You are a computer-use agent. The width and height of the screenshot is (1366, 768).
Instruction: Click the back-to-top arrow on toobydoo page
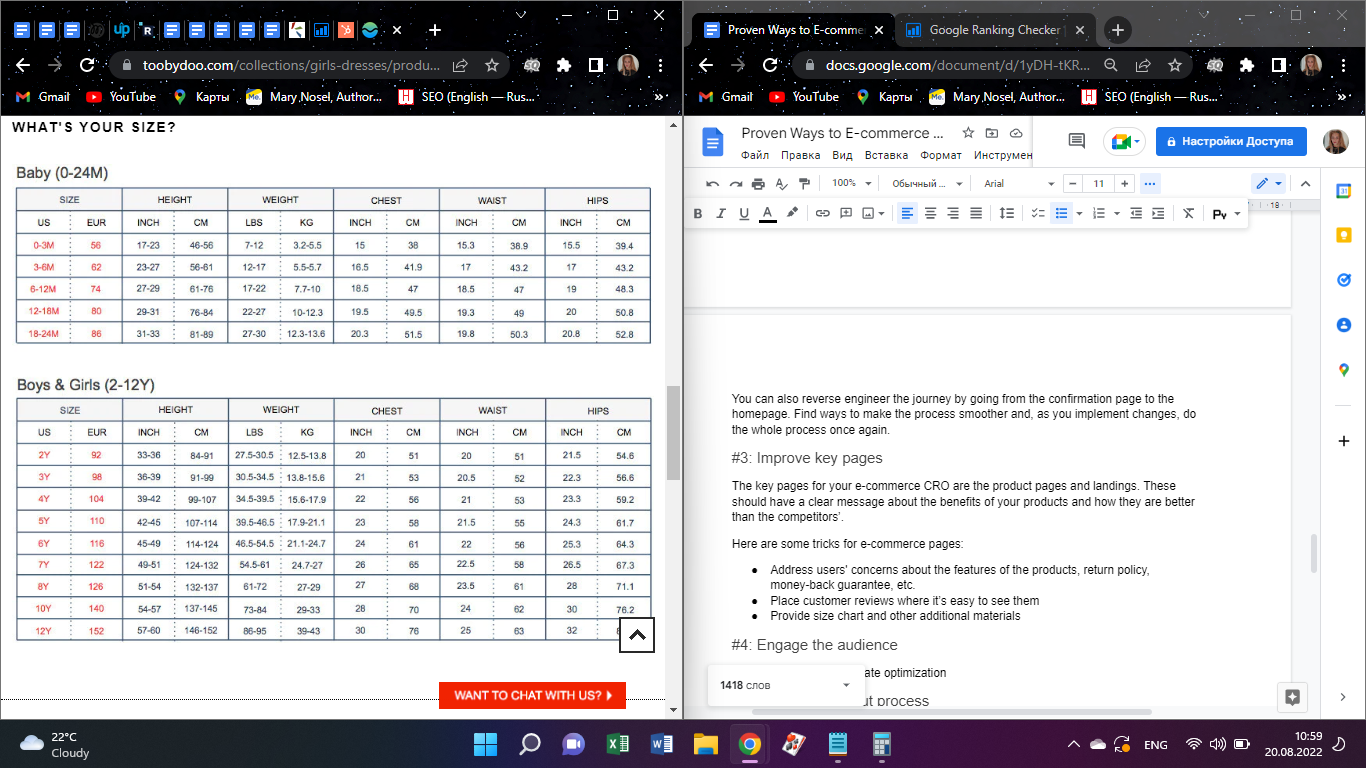[x=637, y=635]
